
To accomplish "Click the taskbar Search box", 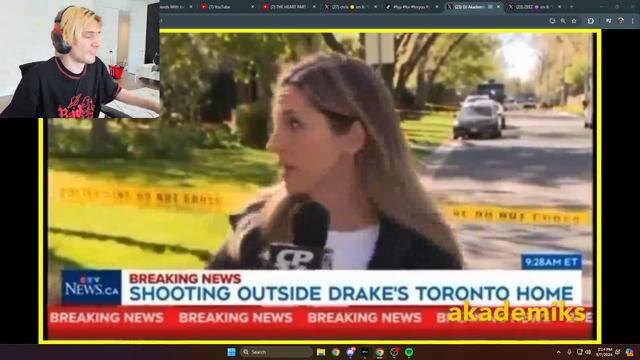I will [x=276, y=352].
